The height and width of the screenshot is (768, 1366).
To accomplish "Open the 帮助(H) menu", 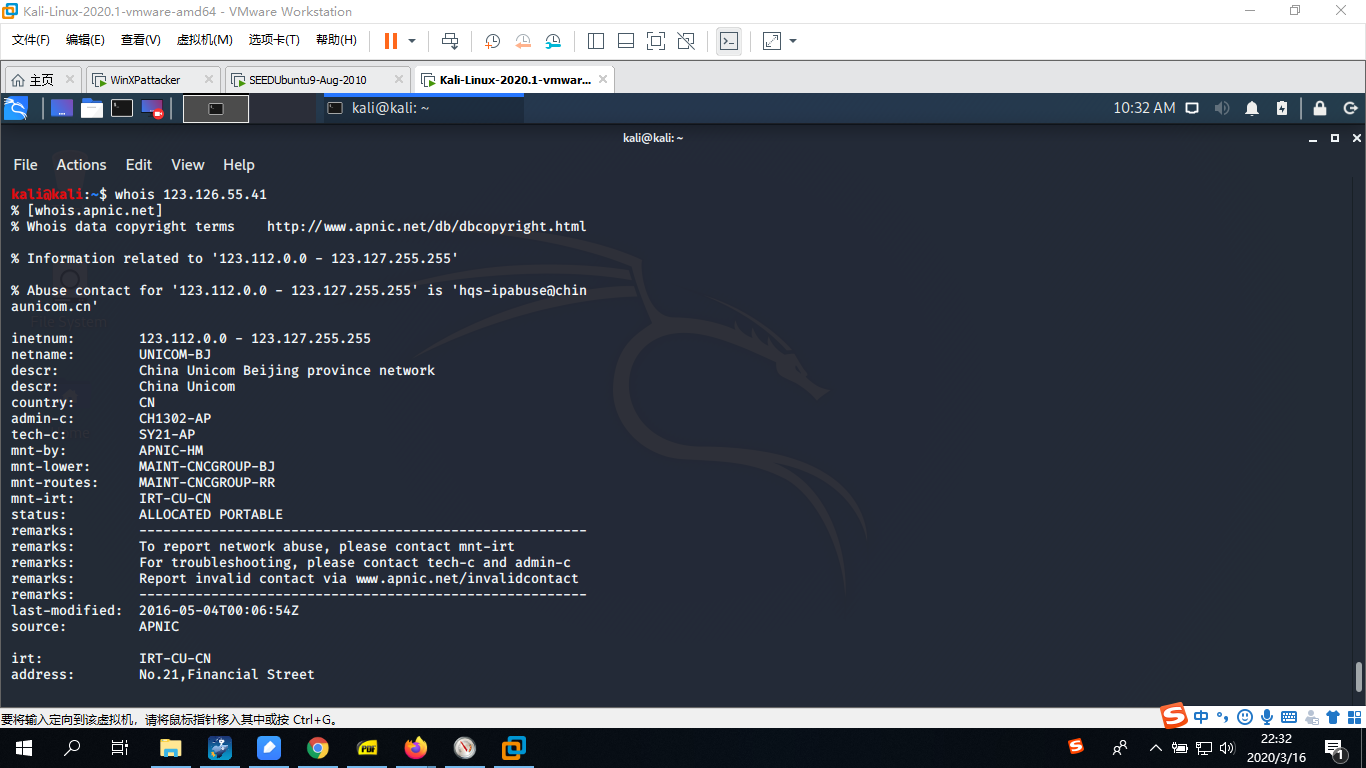I will [336, 40].
